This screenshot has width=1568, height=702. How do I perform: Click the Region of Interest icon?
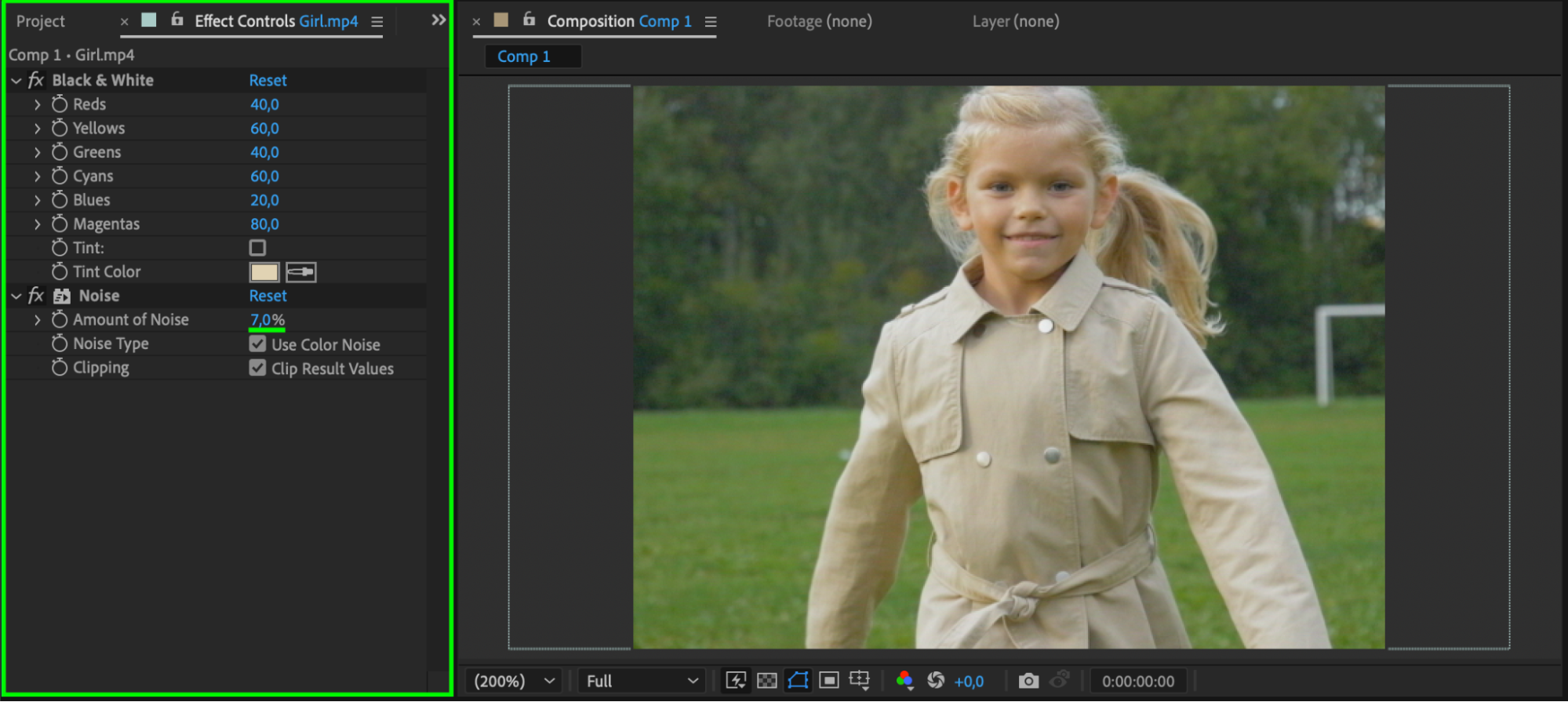[828, 681]
